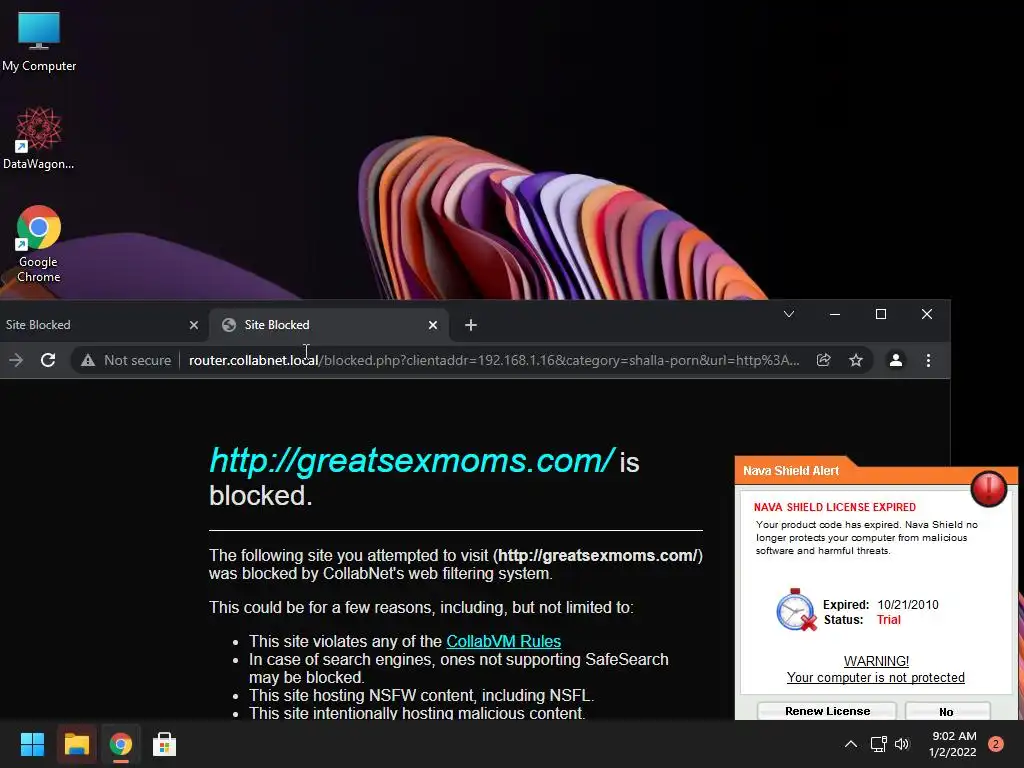Open the Windows Start menu
This screenshot has width=1024, height=768.
tap(32, 744)
